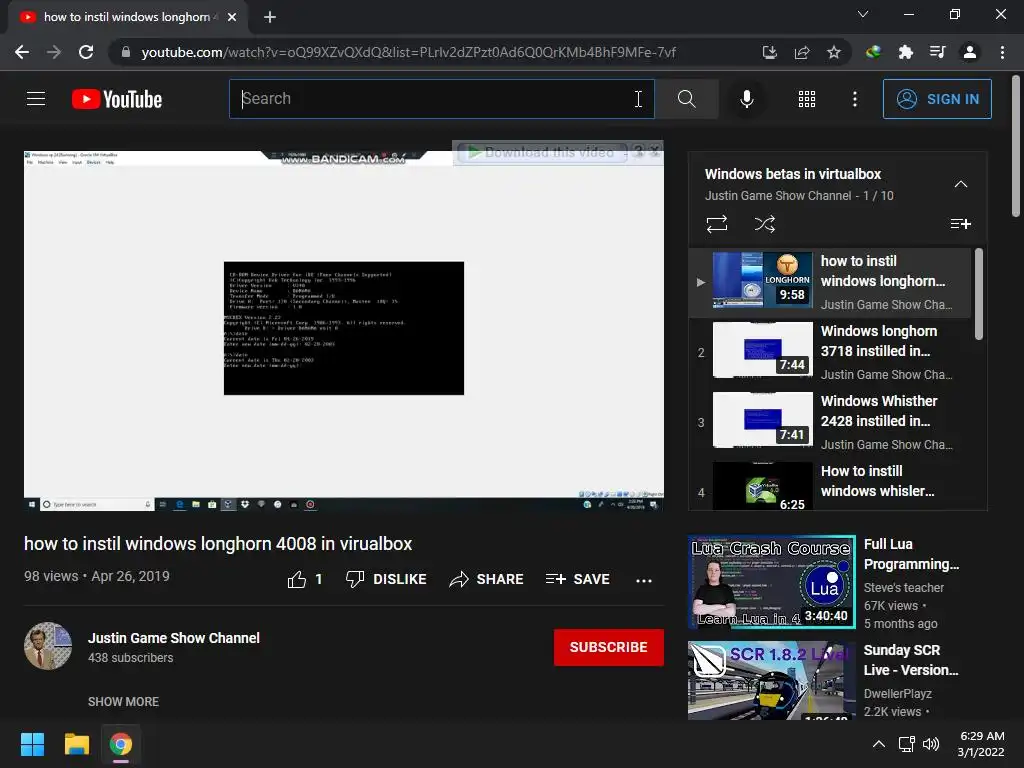Click install app icon in address bar
This screenshot has height=768, width=1024.
pyautogui.click(x=769, y=52)
